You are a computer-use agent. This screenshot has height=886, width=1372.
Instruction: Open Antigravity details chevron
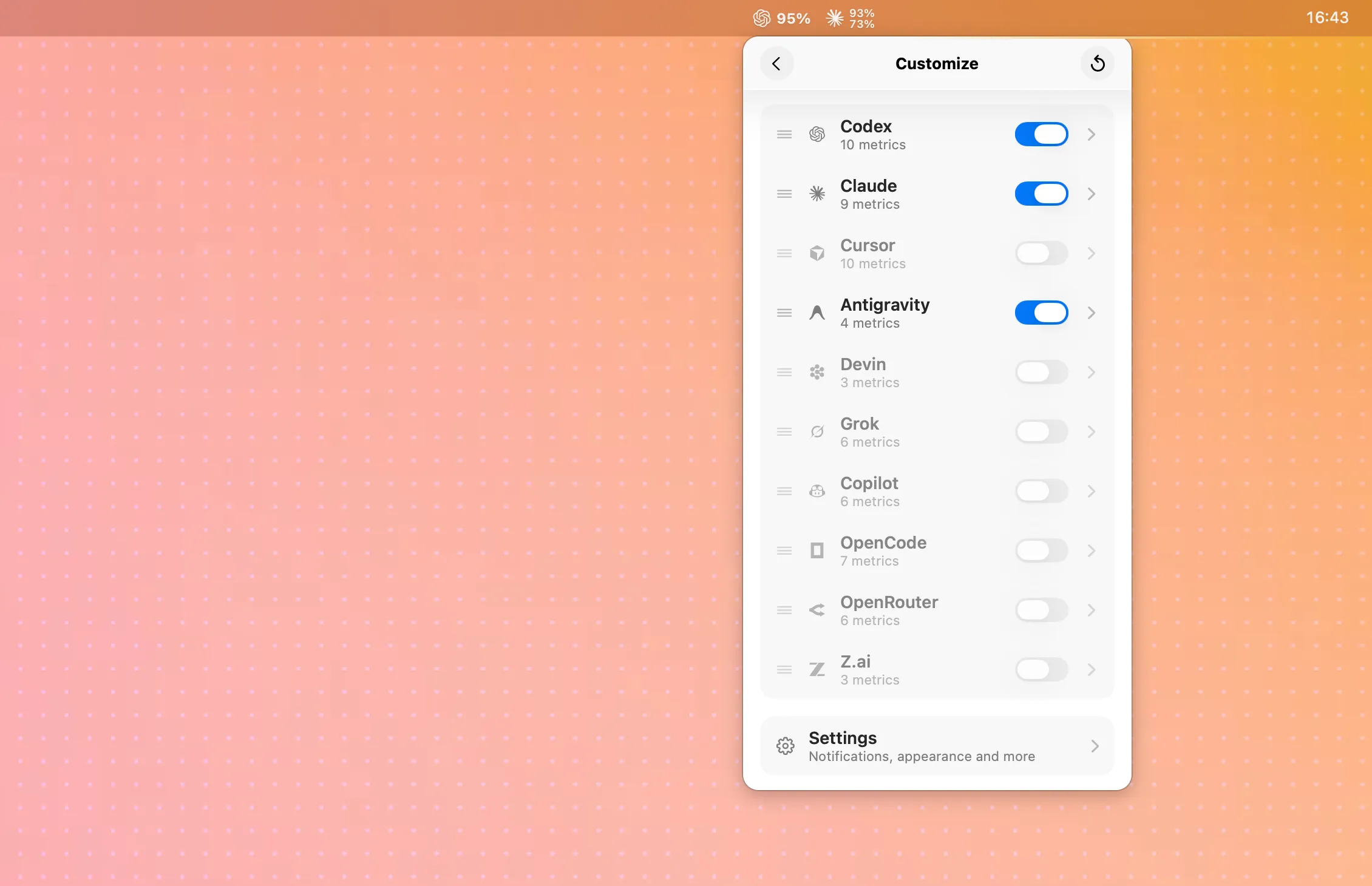pyautogui.click(x=1092, y=313)
